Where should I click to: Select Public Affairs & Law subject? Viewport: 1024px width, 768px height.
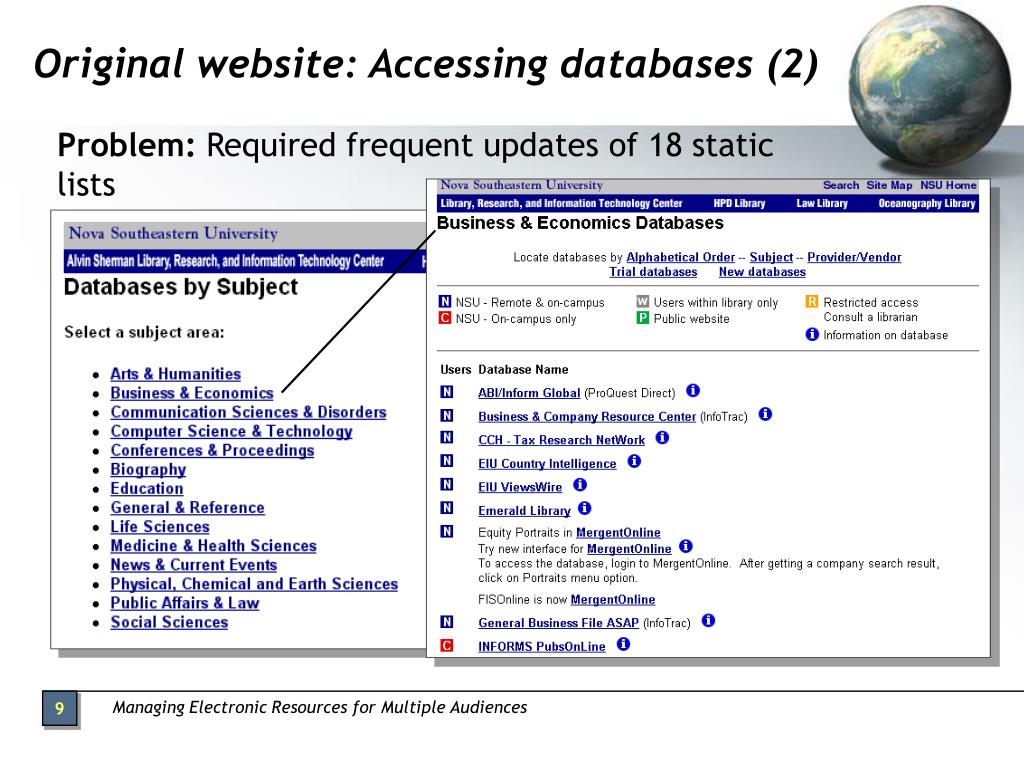[x=185, y=603]
